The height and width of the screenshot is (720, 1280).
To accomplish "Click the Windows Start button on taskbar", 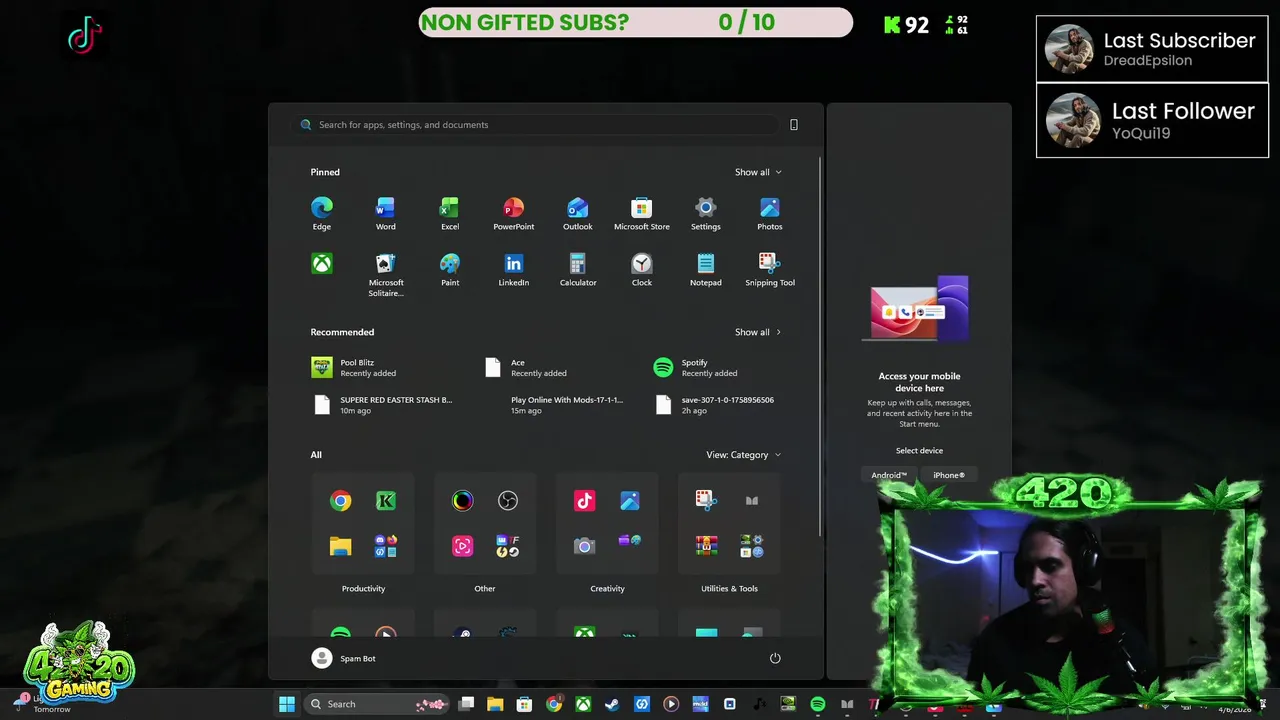I will click(287, 704).
